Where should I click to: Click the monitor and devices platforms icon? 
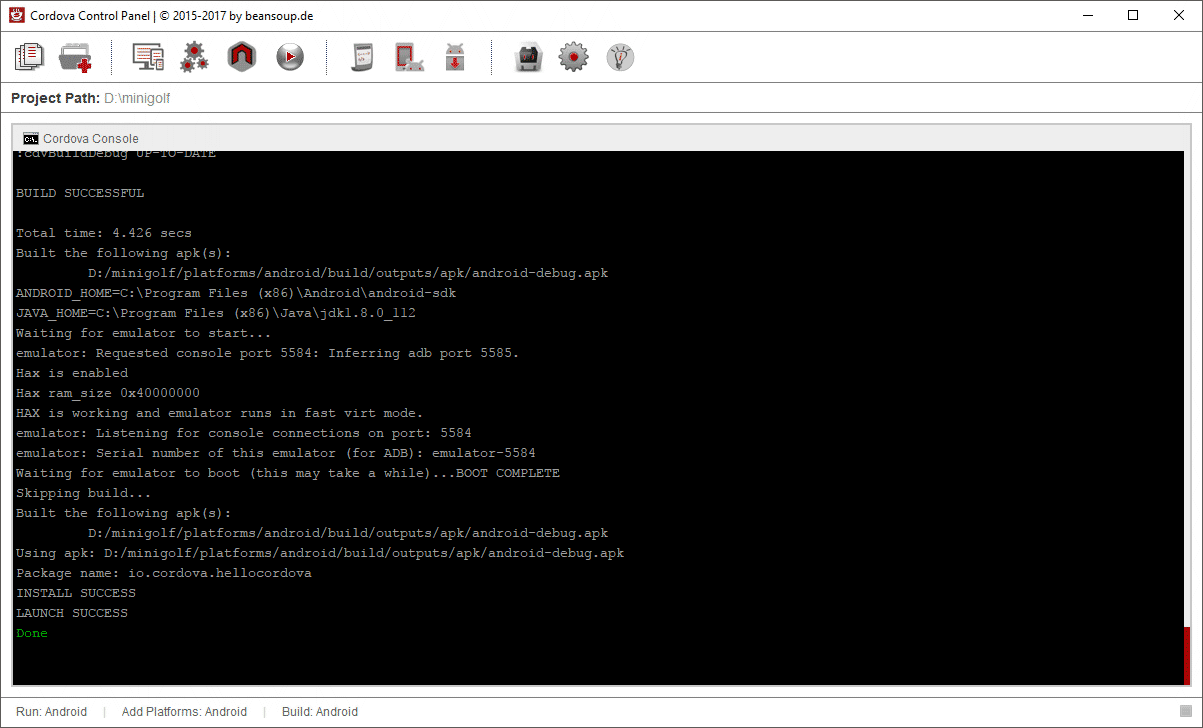148,57
